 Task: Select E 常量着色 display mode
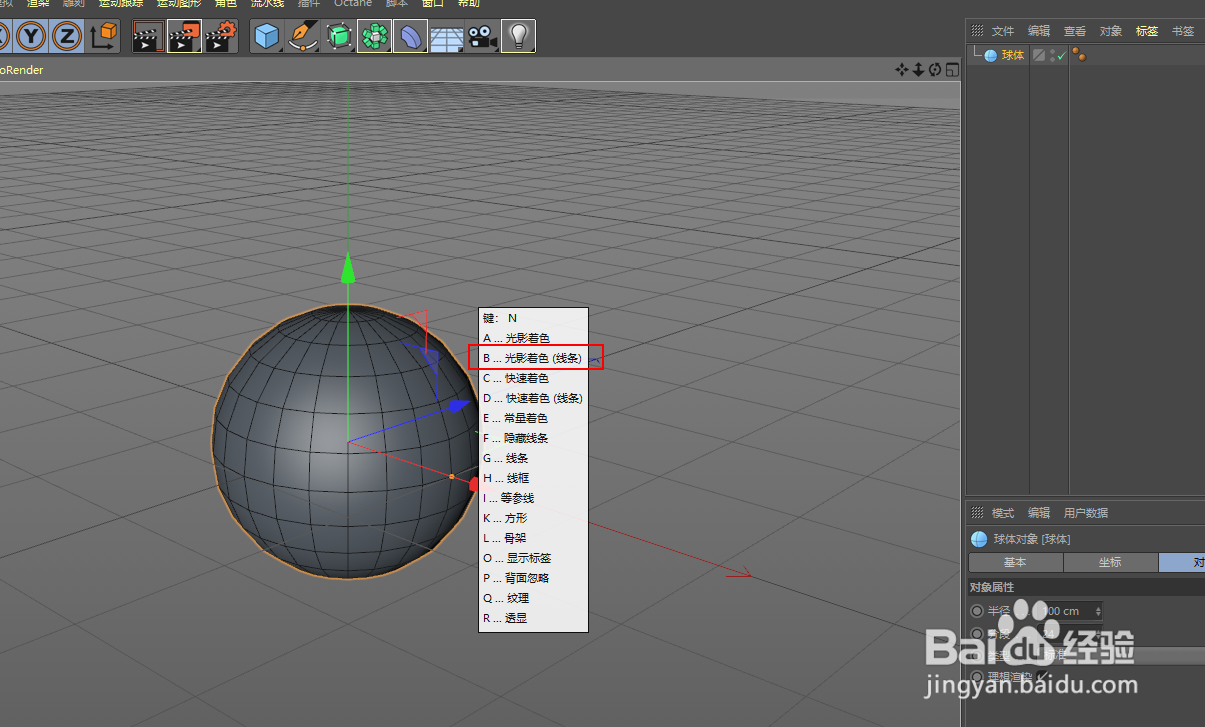[533, 418]
